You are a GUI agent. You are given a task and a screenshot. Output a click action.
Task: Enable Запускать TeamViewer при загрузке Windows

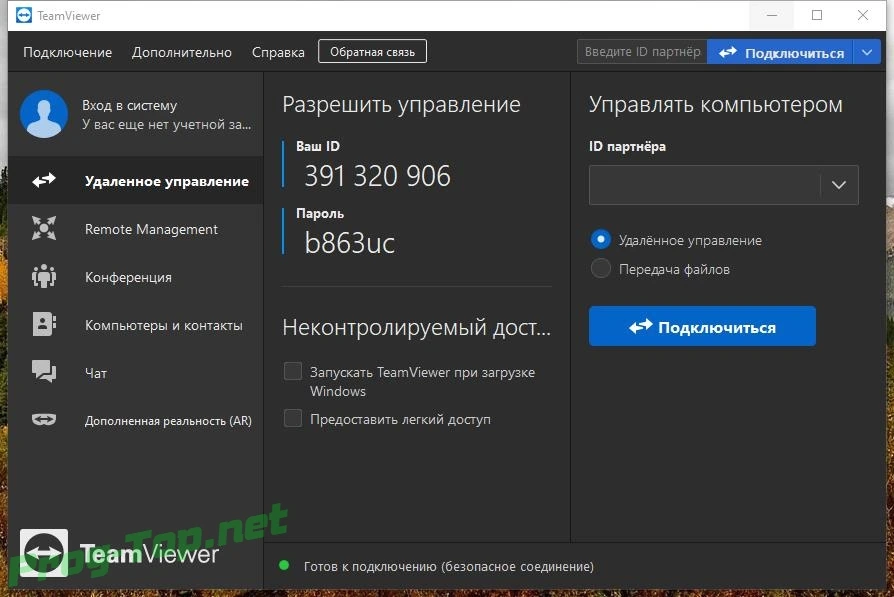293,371
